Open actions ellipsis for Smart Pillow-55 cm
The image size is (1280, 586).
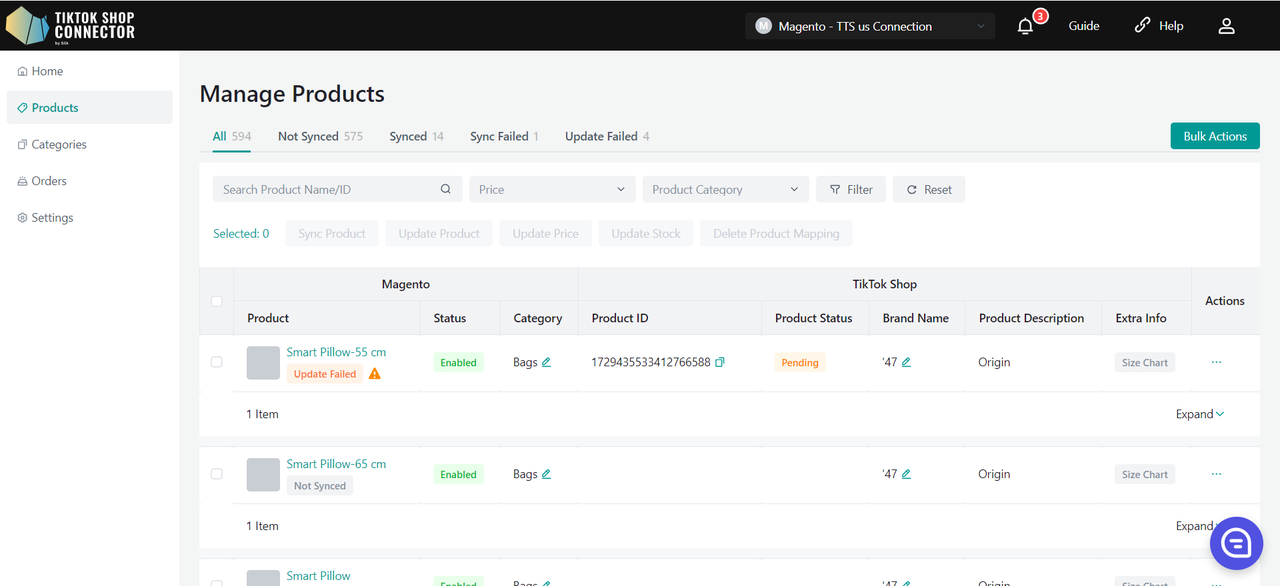pyautogui.click(x=1216, y=362)
